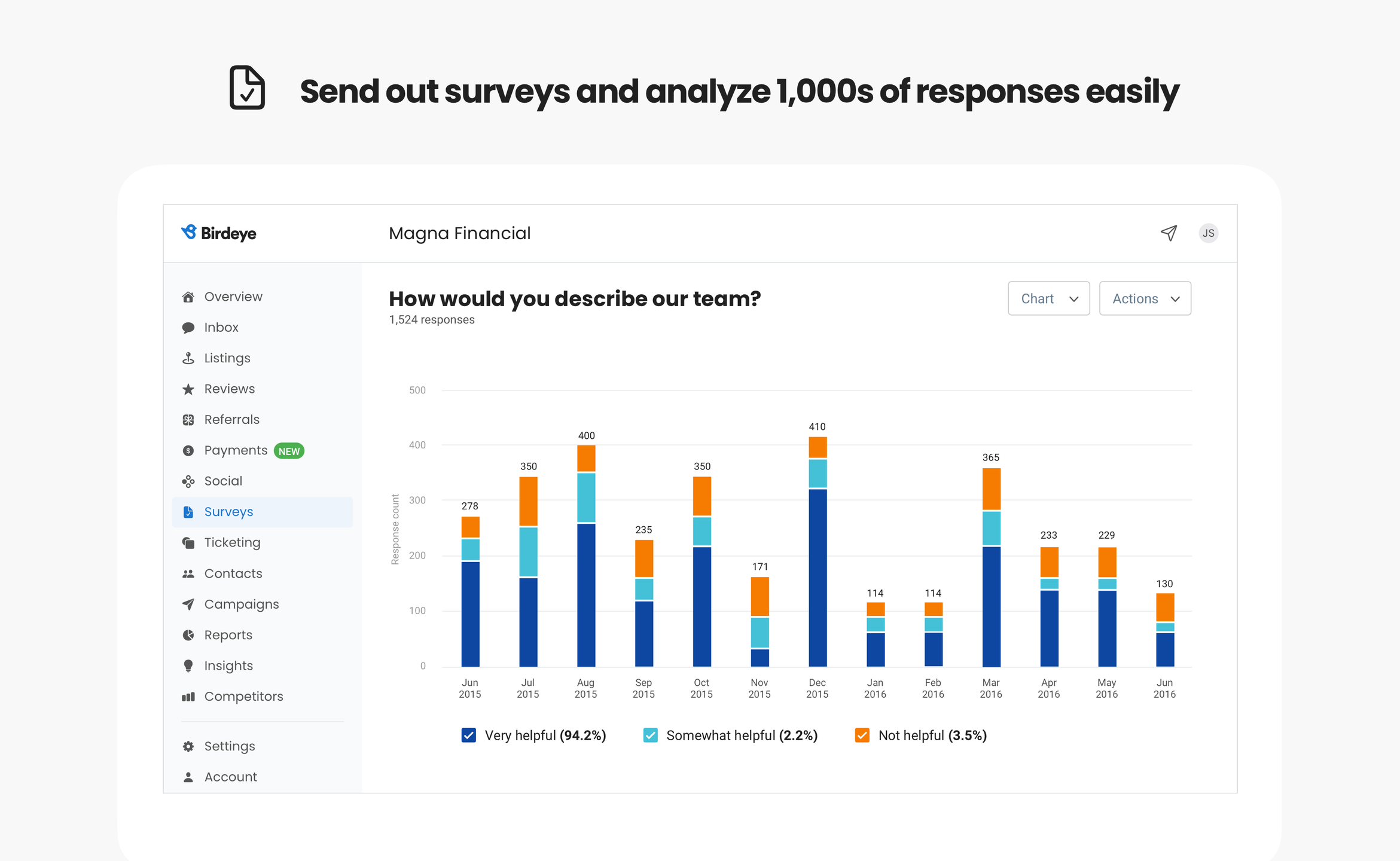The height and width of the screenshot is (861, 1400).
Task: Click the Overview home icon
Action: point(188,297)
